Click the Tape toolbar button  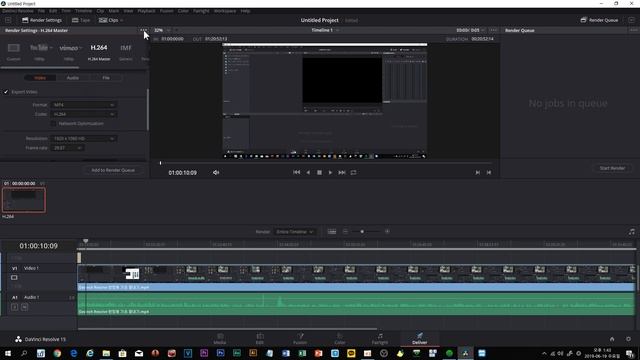click(81, 20)
